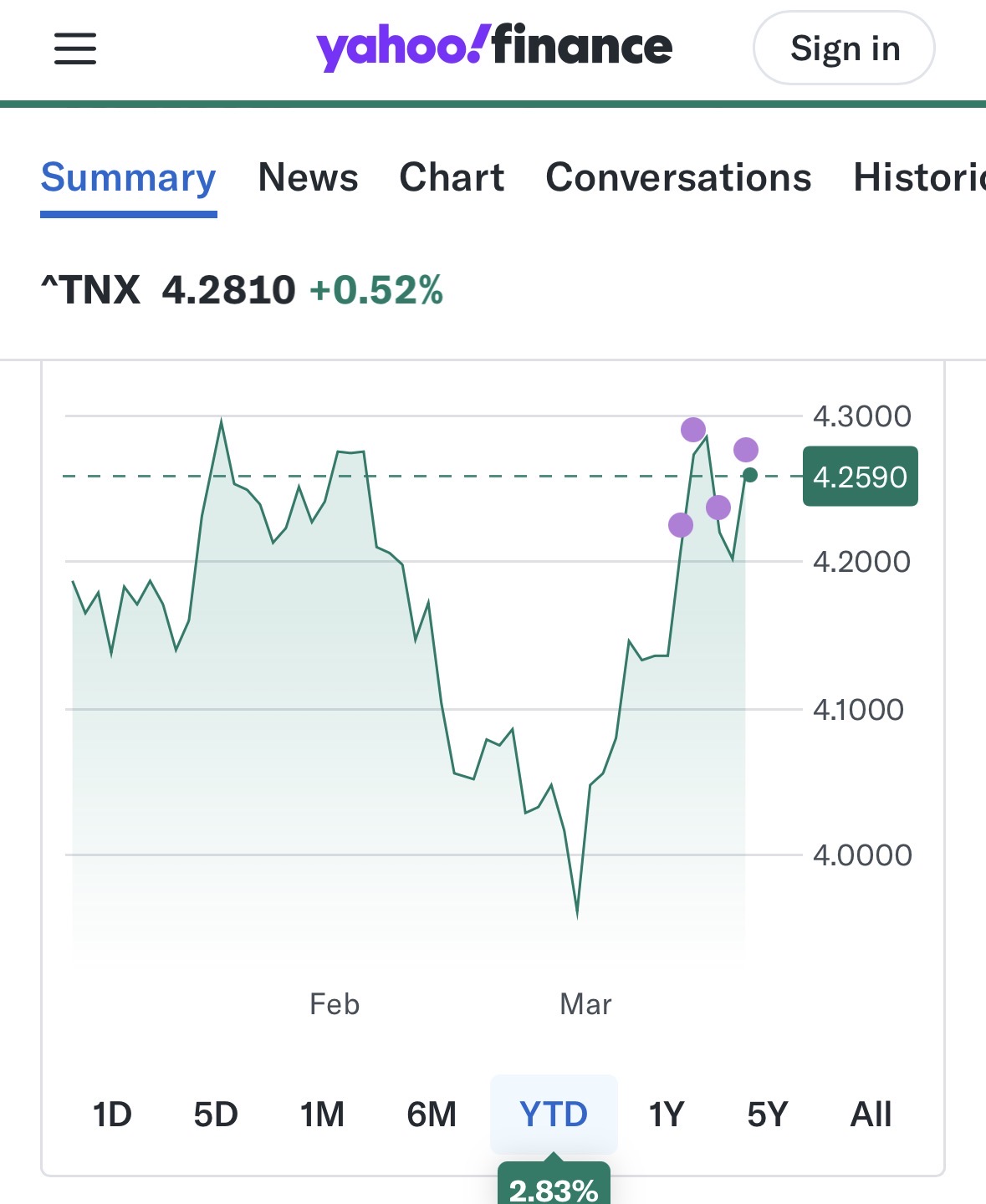Show the All time range
Viewport: 986px width, 1204px height.
pos(871,1115)
